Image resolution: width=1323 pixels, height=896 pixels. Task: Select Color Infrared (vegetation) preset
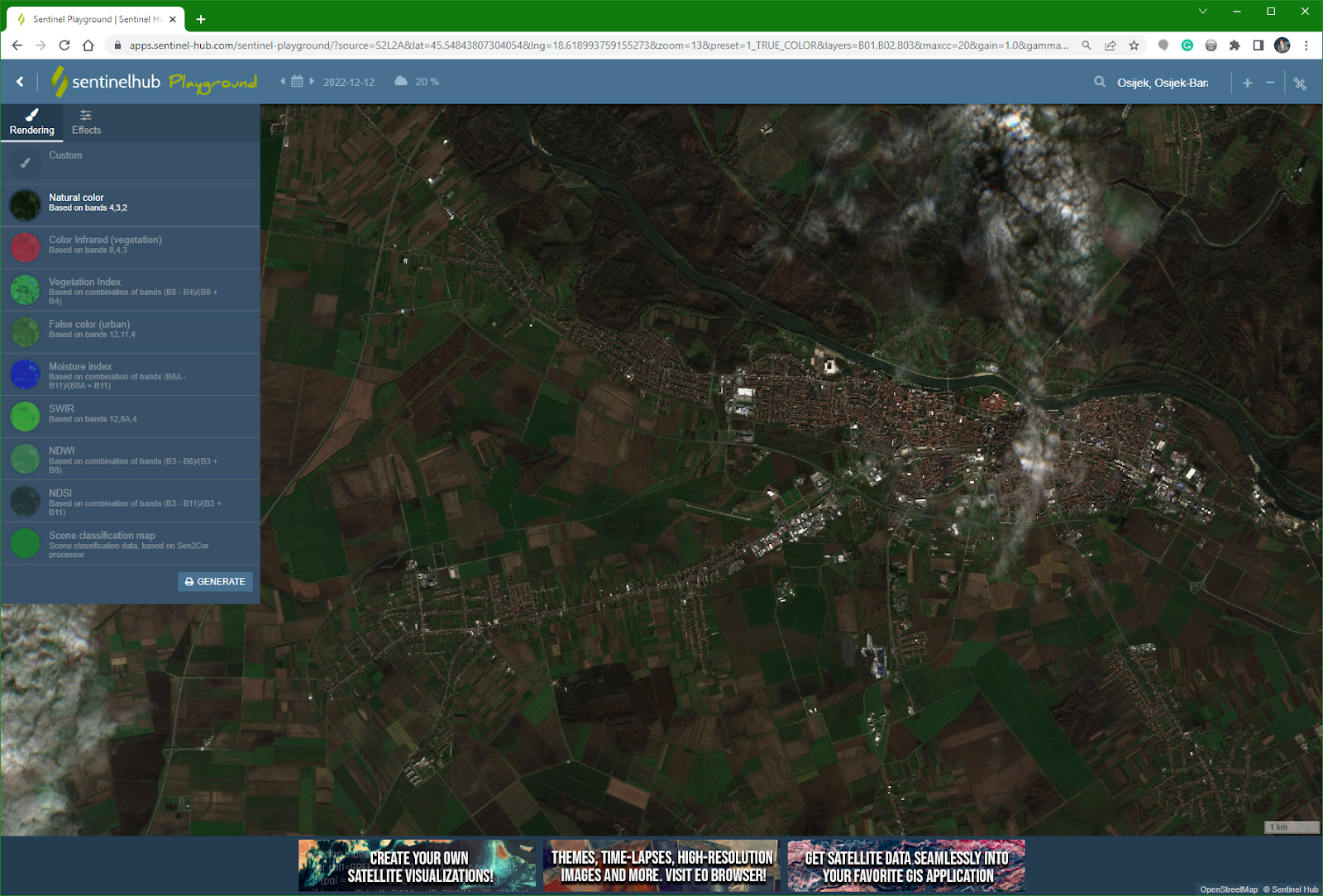coord(131,247)
